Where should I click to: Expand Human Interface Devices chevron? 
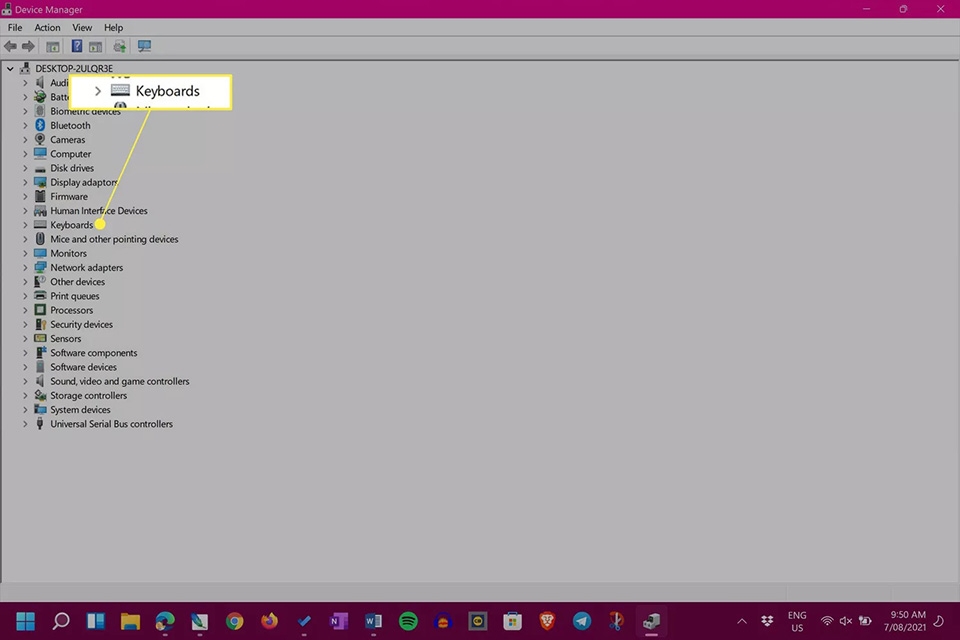point(25,211)
